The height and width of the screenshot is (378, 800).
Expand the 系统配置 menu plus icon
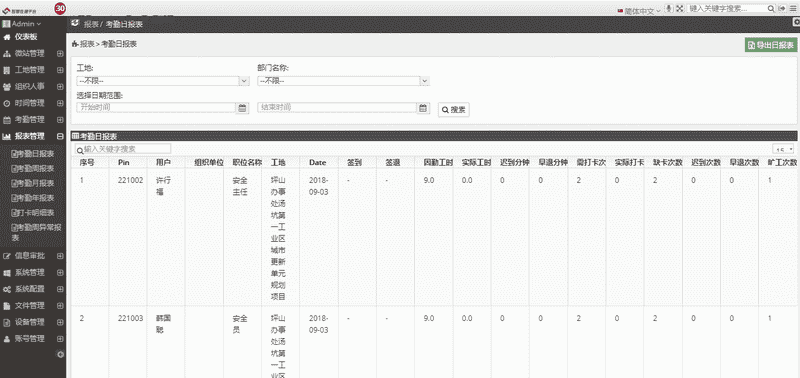(60, 289)
